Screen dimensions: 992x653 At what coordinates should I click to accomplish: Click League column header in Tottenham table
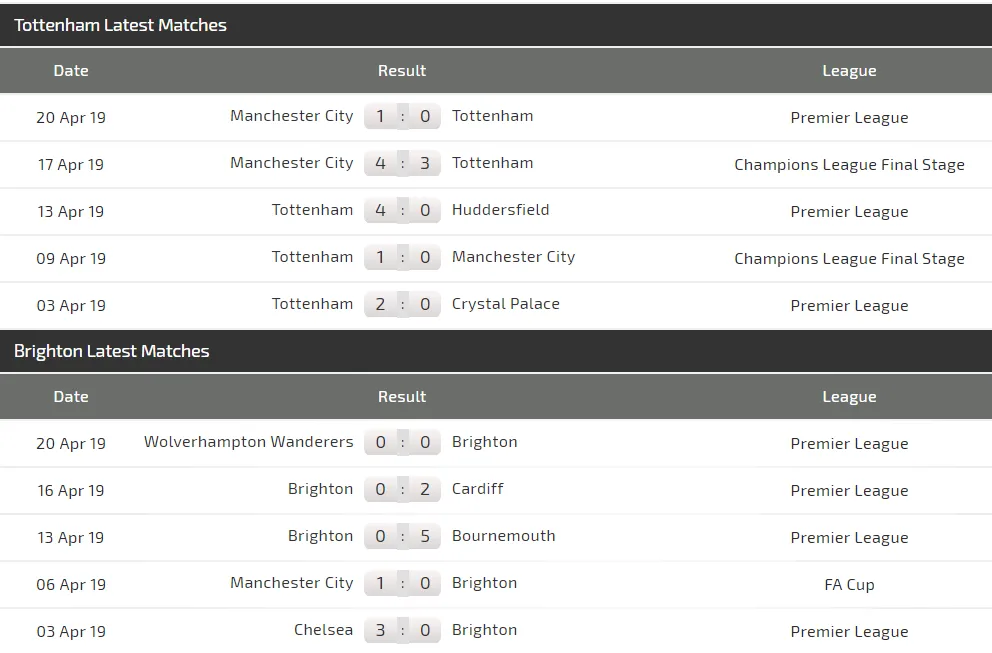[x=849, y=71]
